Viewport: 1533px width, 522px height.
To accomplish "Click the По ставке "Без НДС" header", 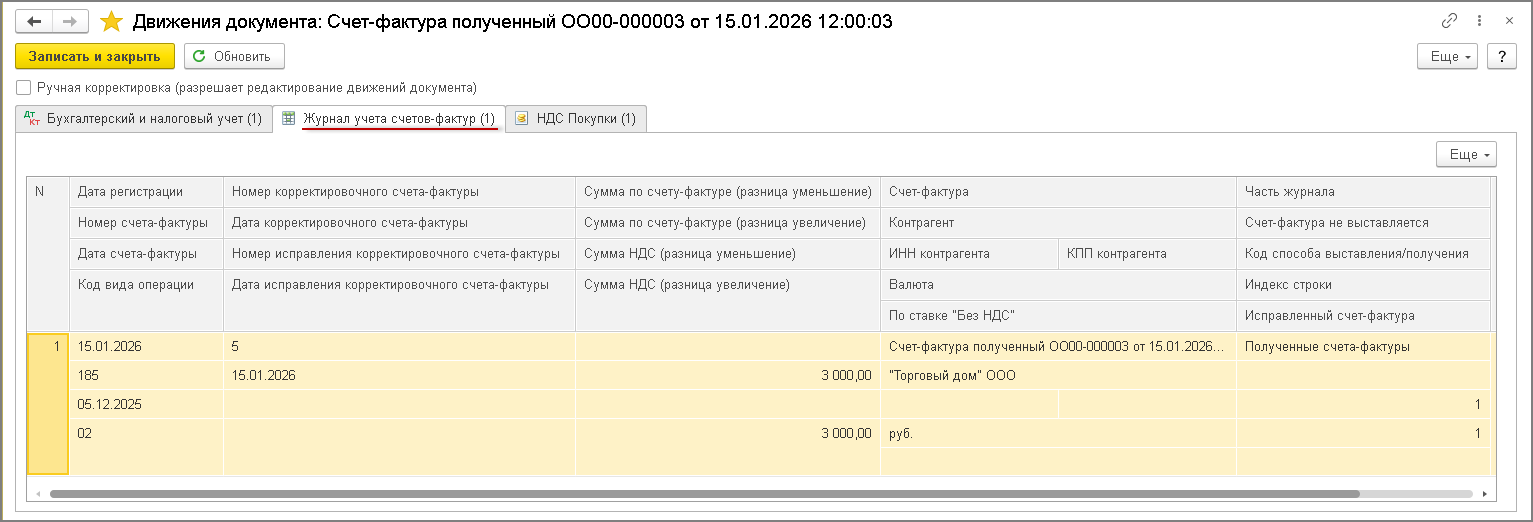I will pyautogui.click(x=1058, y=316).
